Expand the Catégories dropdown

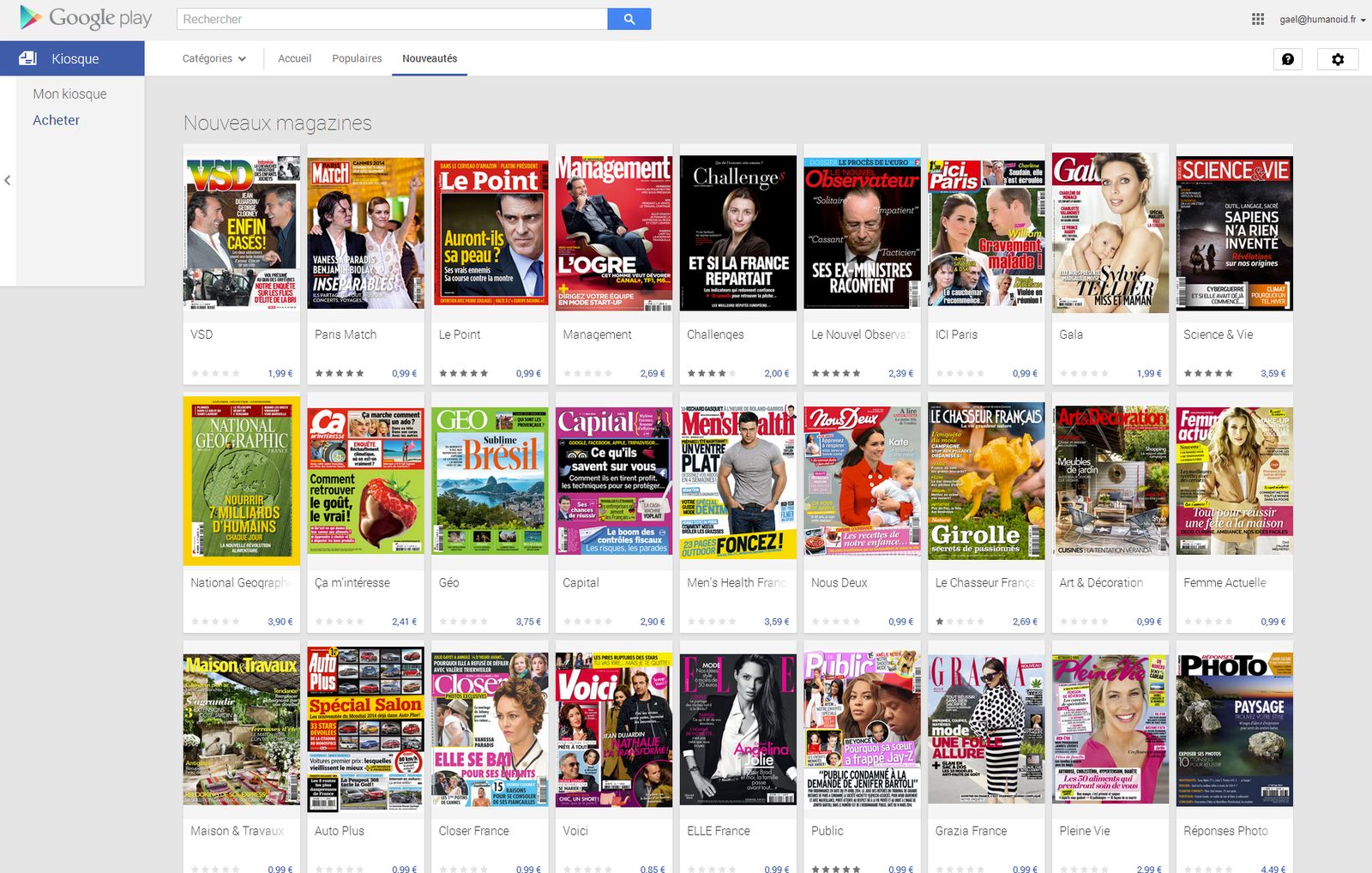[214, 58]
